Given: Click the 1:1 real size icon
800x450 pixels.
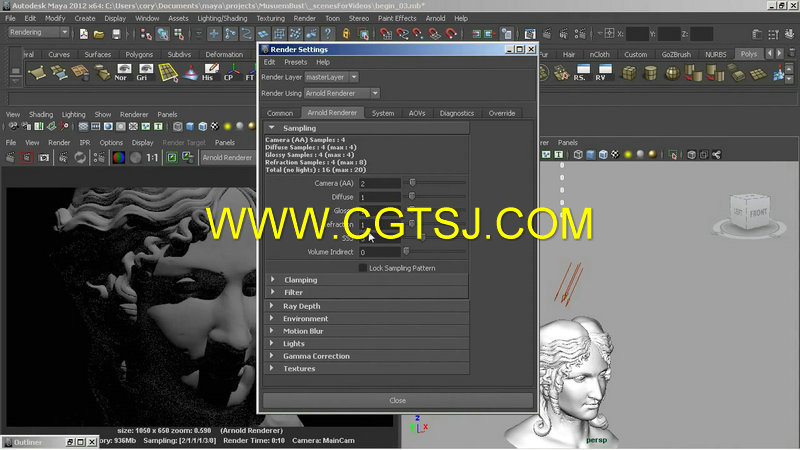Looking at the screenshot, I should [152, 158].
